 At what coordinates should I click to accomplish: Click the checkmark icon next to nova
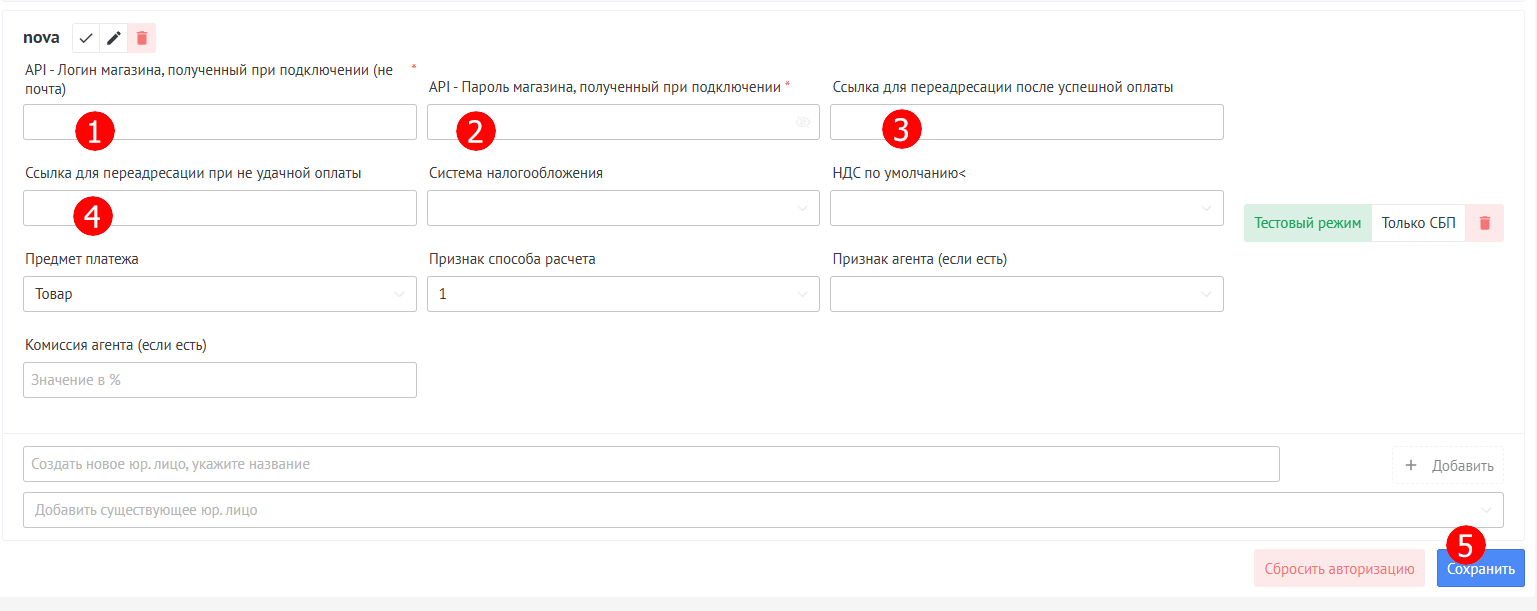(86, 38)
